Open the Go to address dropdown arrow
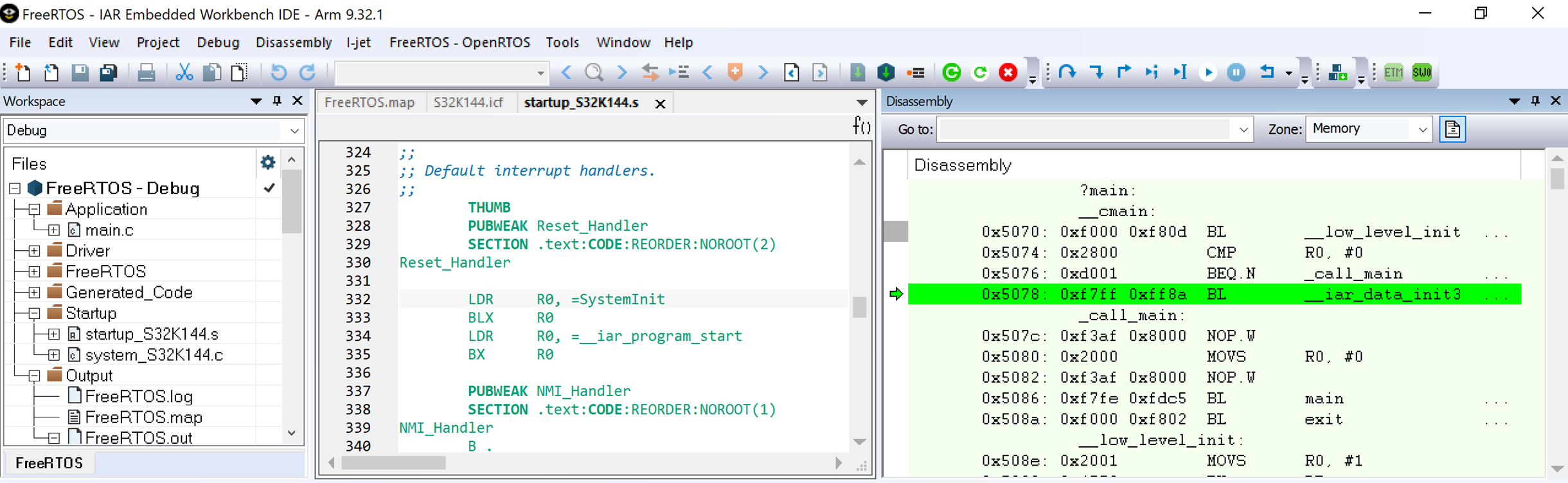Screen dimensions: 1568x483 (1243, 130)
